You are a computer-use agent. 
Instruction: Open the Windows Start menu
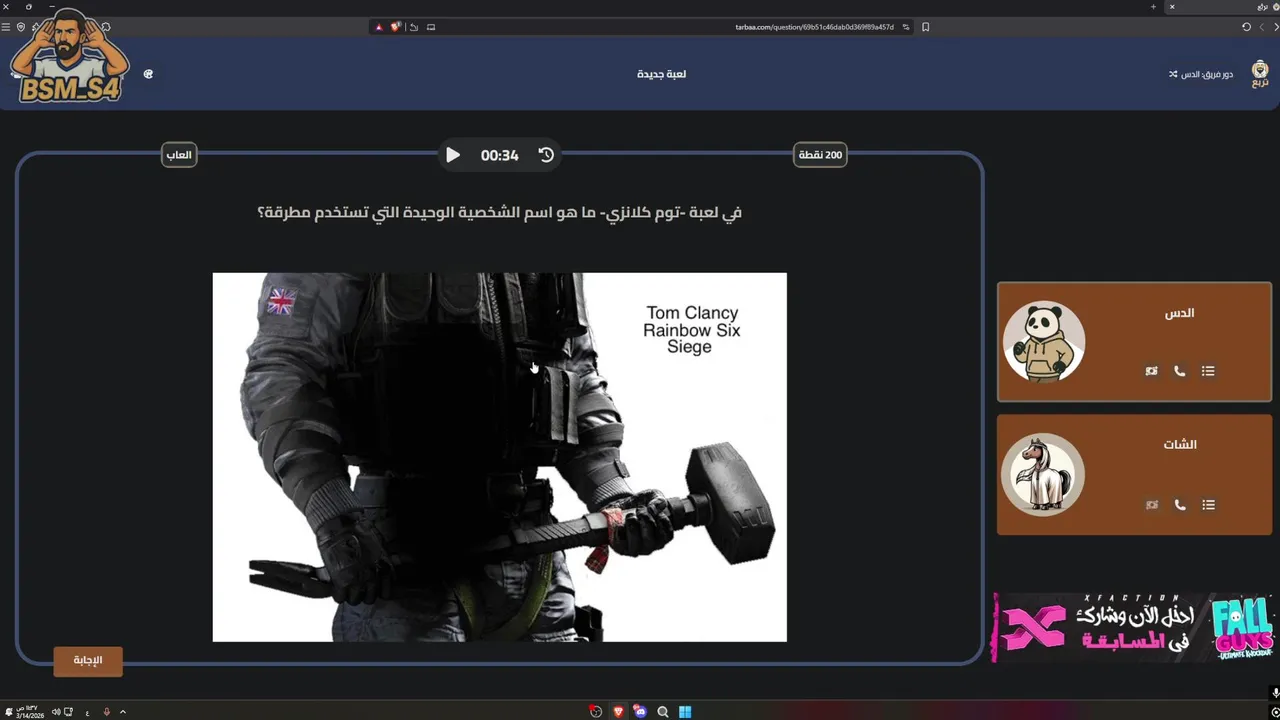685,712
